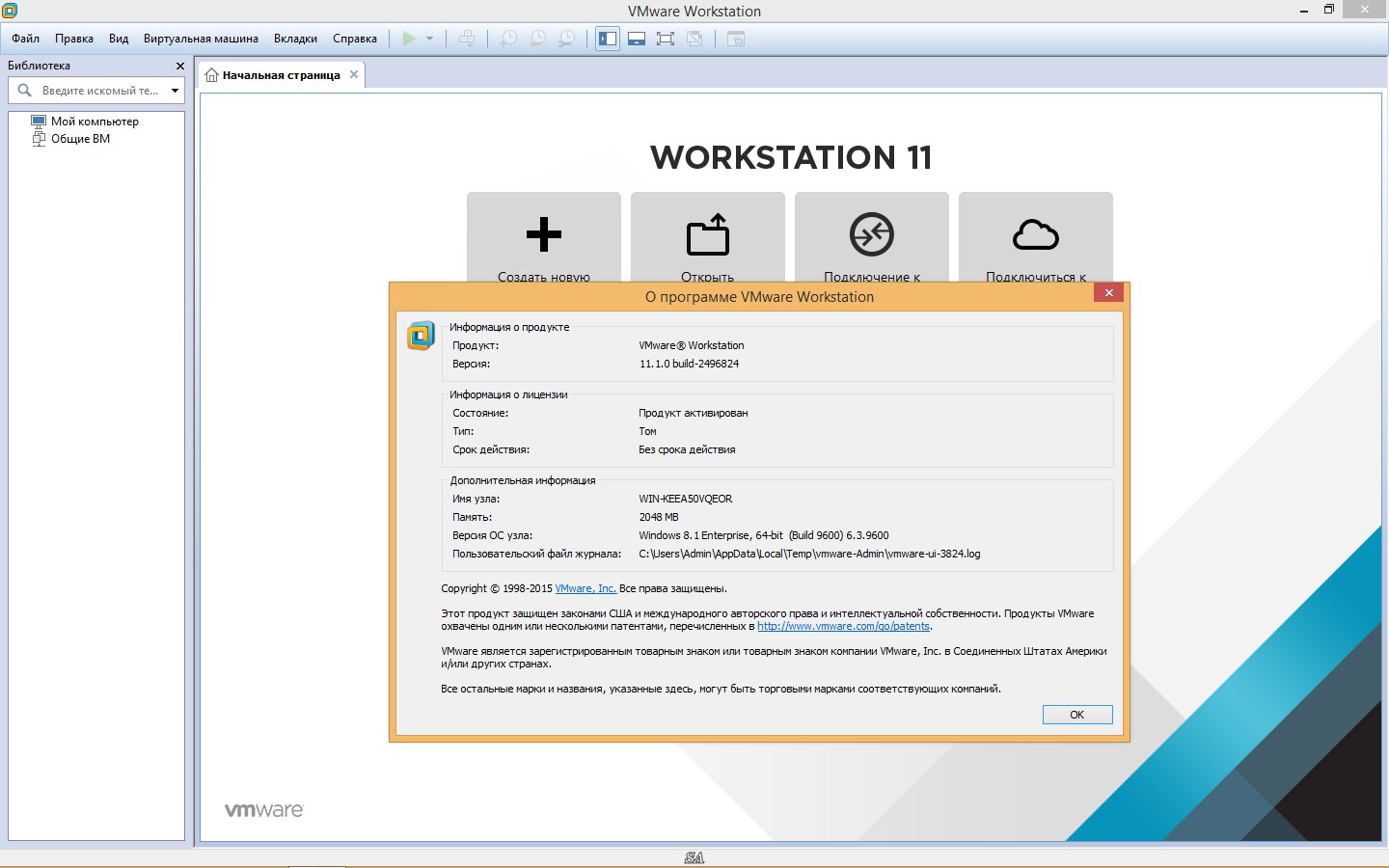Viewport: 1389px width, 868px height.
Task: Click the Send Ctrl+Alt+Del toolbar icon
Action: [467, 39]
